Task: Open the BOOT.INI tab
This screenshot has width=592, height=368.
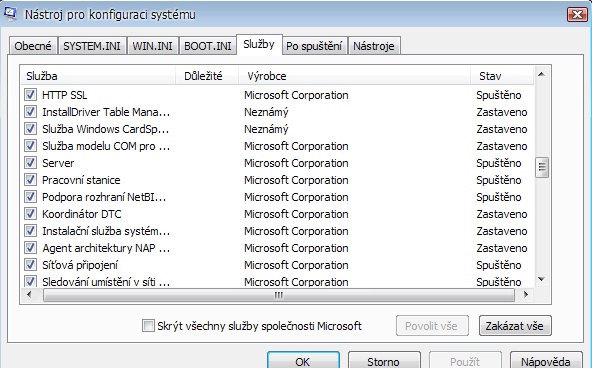Action: 208,46
